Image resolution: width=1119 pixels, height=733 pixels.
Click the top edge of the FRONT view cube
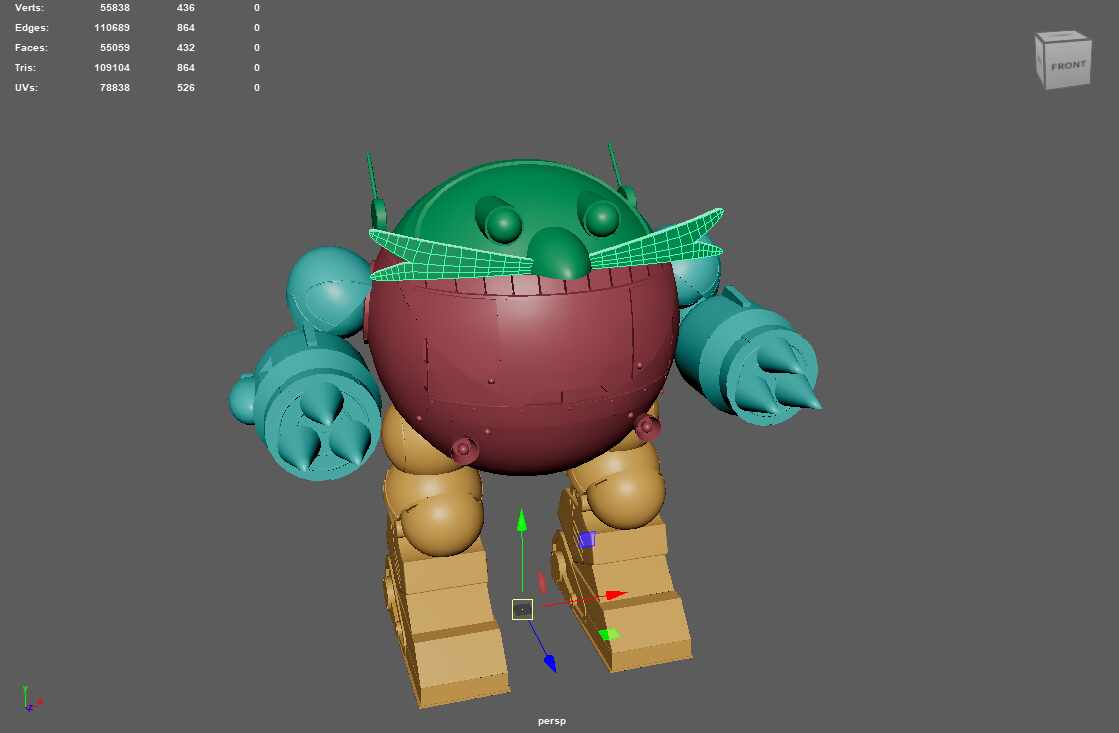(x=1063, y=38)
